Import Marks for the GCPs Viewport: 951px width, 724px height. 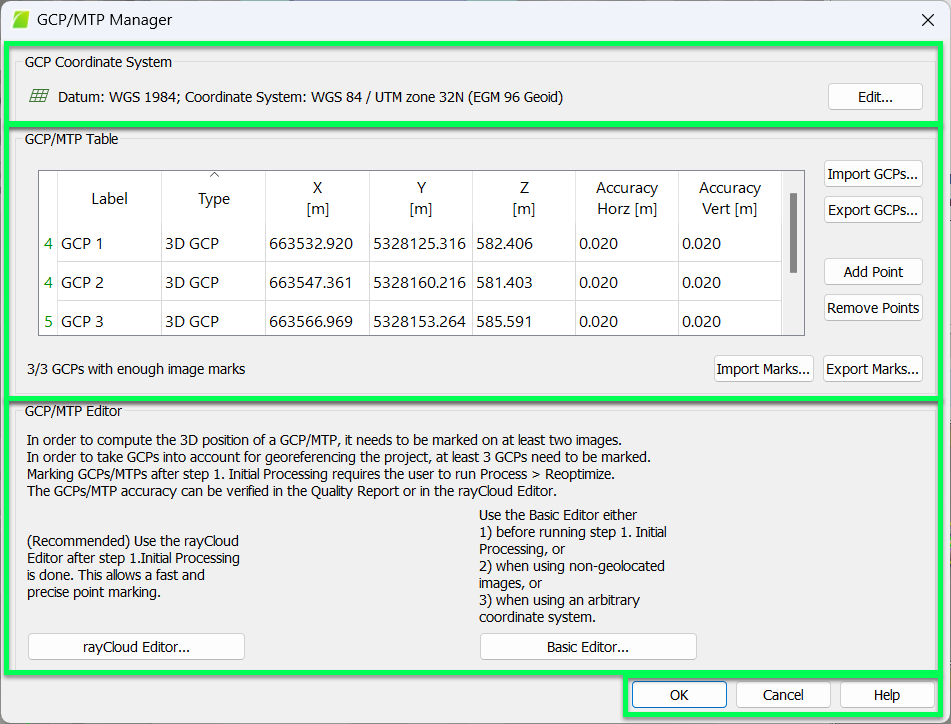[763, 368]
